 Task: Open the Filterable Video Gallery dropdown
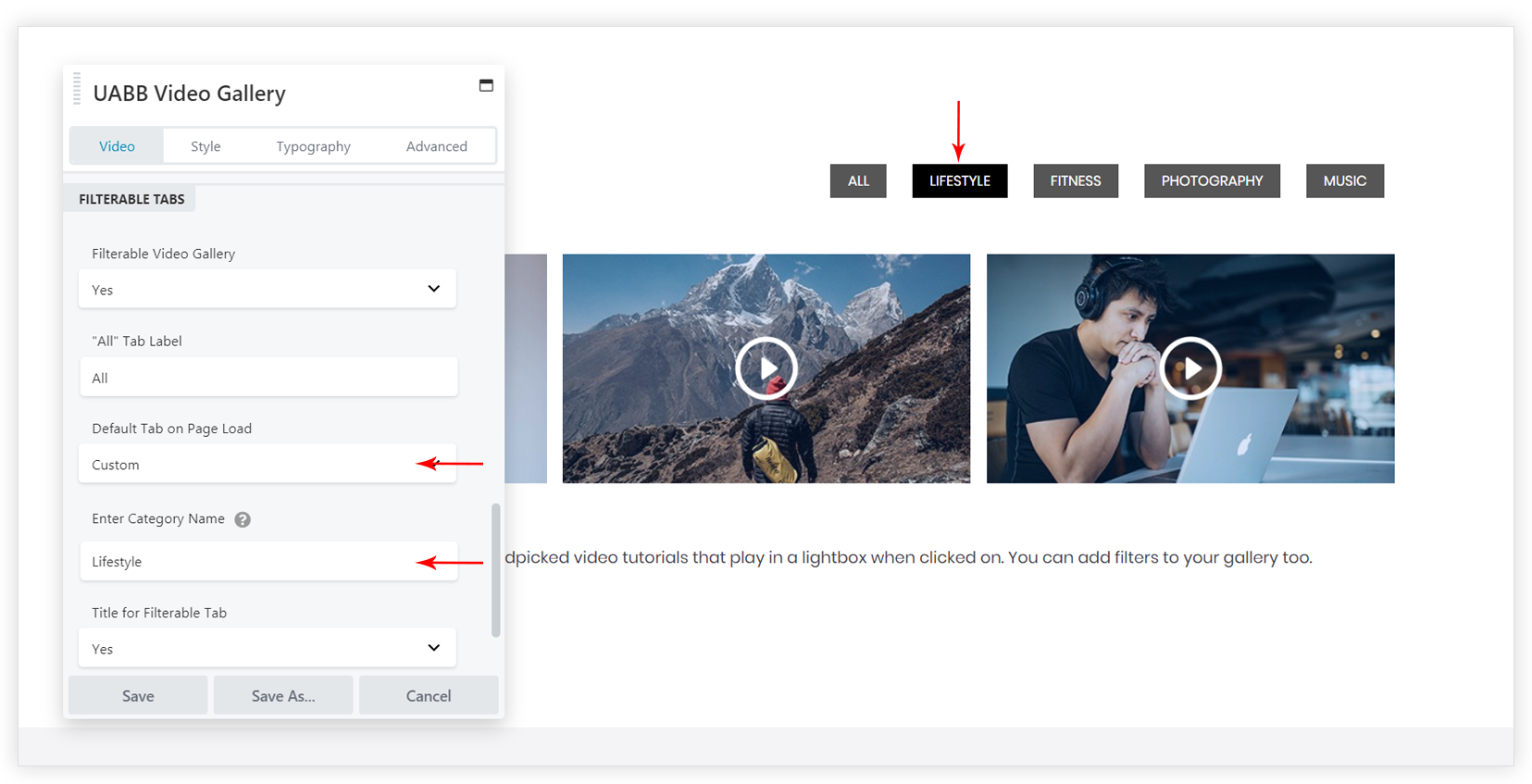click(268, 290)
